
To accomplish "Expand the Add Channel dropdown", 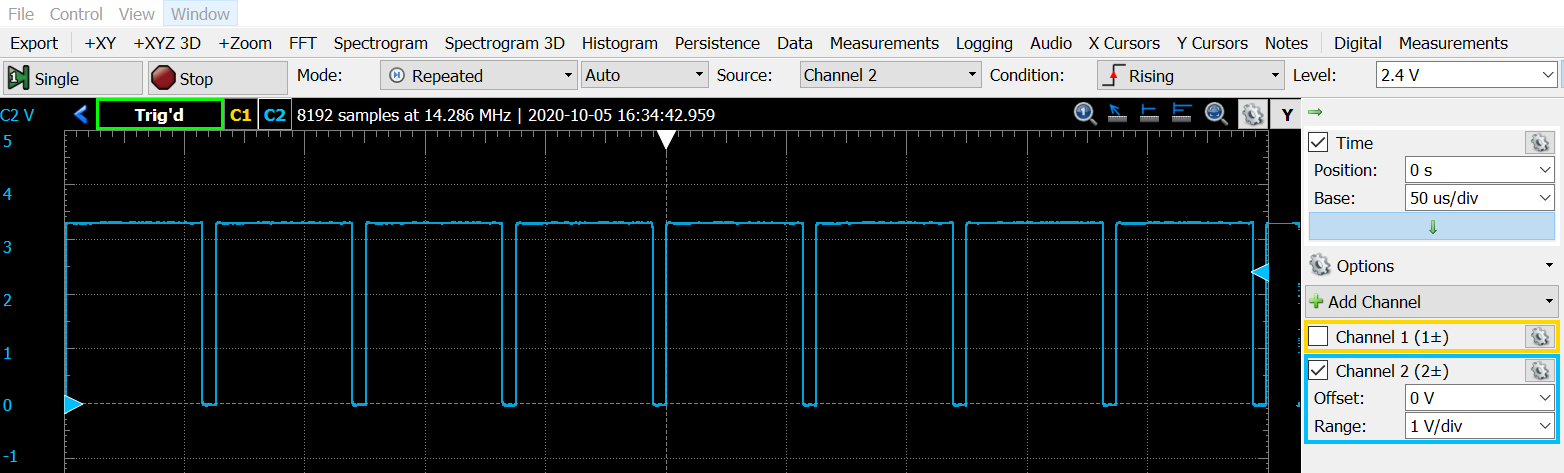I will [x=1432, y=301].
